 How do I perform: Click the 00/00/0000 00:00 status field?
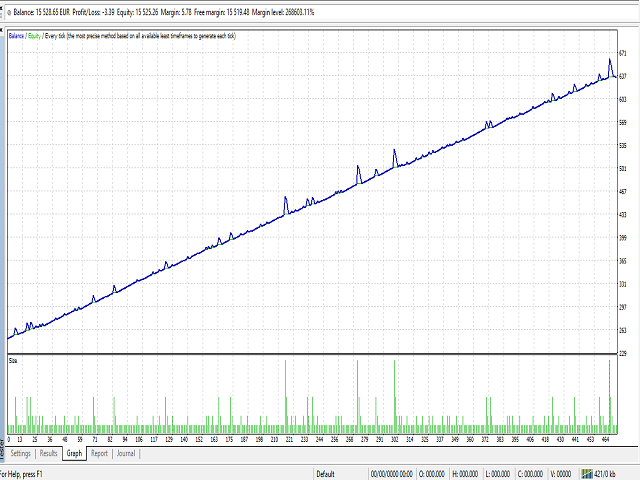click(391, 474)
